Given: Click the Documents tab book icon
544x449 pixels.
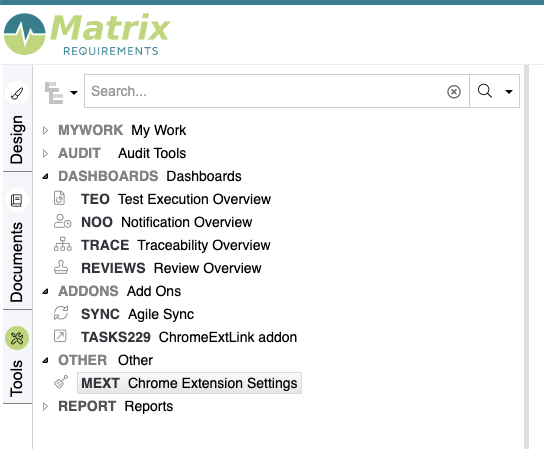Looking at the screenshot, I should pos(17,200).
